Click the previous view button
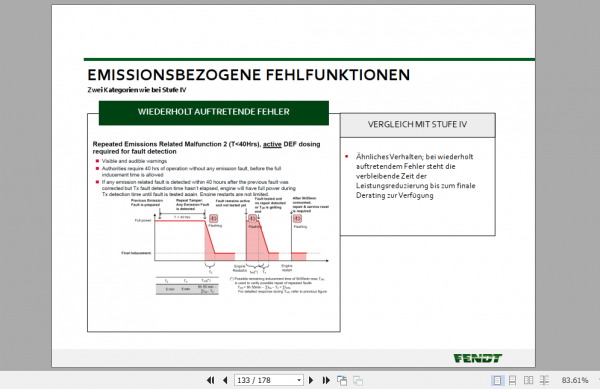 pyautogui.click(x=342, y=380)
